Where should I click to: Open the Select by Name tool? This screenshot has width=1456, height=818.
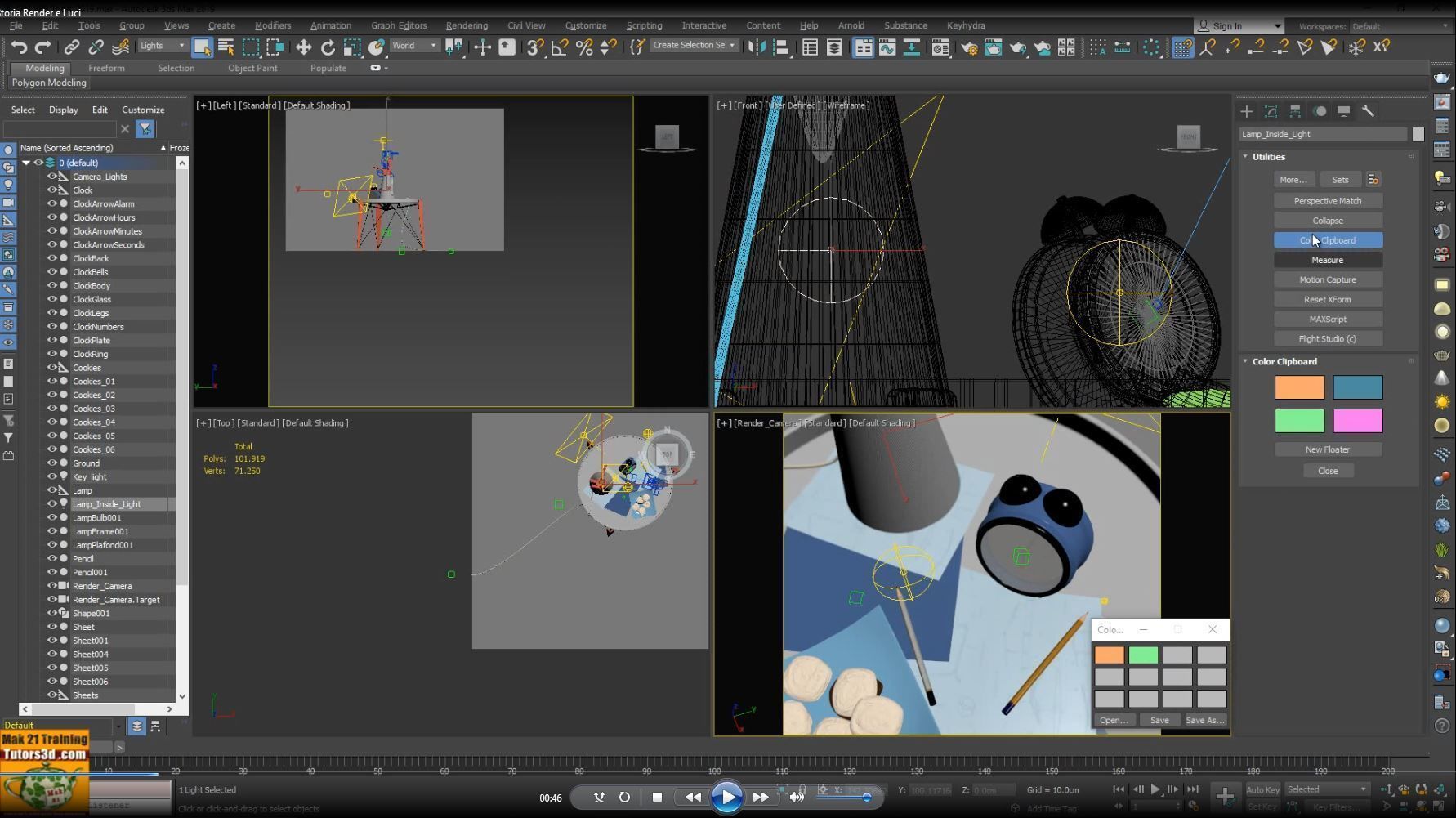coord(226,47)
